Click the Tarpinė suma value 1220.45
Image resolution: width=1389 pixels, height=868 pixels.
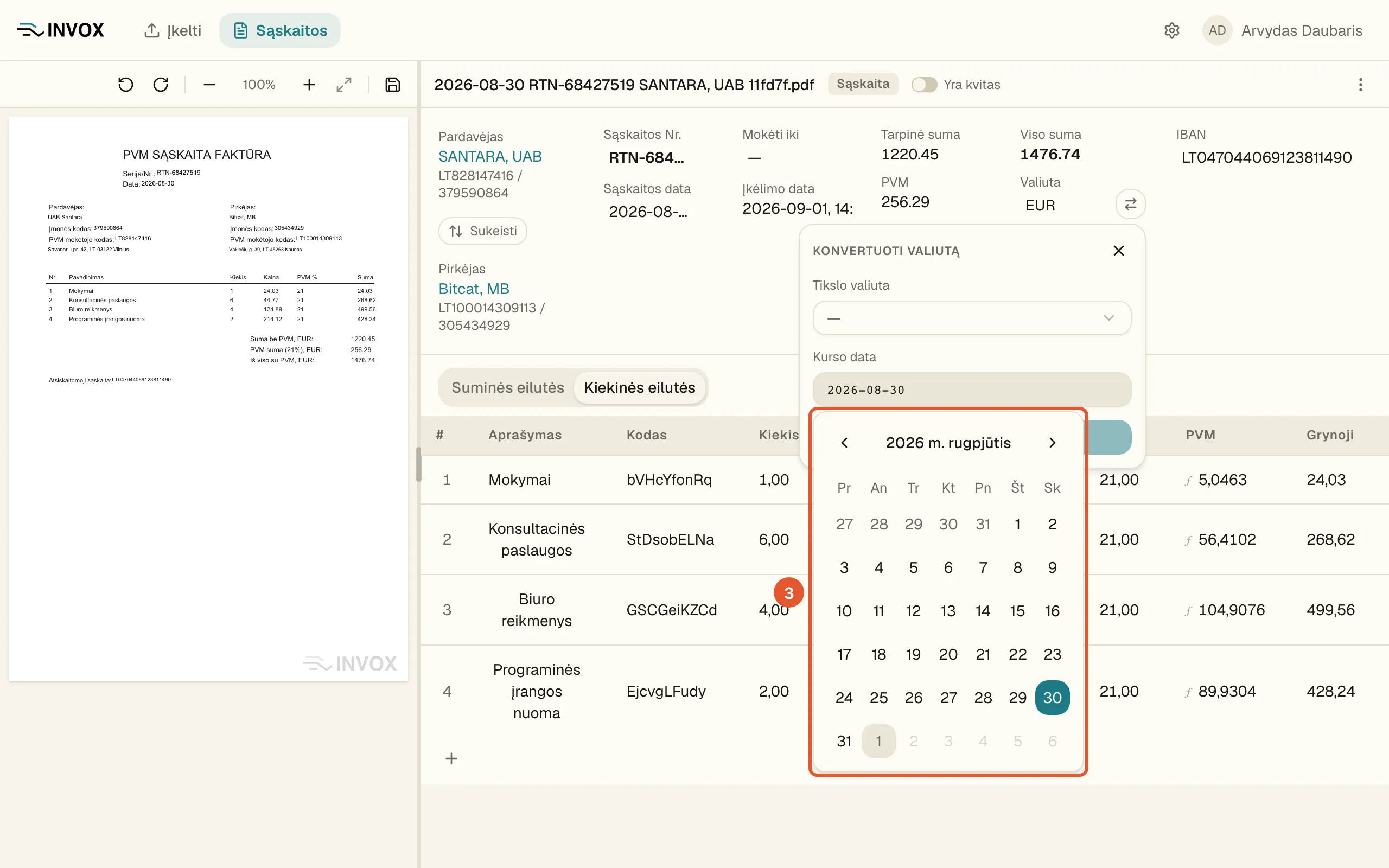tap(910, 154)
